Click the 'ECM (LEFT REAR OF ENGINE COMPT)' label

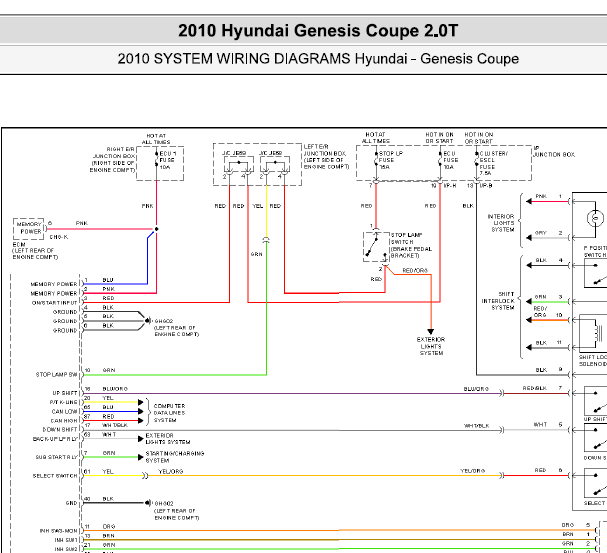point(35,251)
